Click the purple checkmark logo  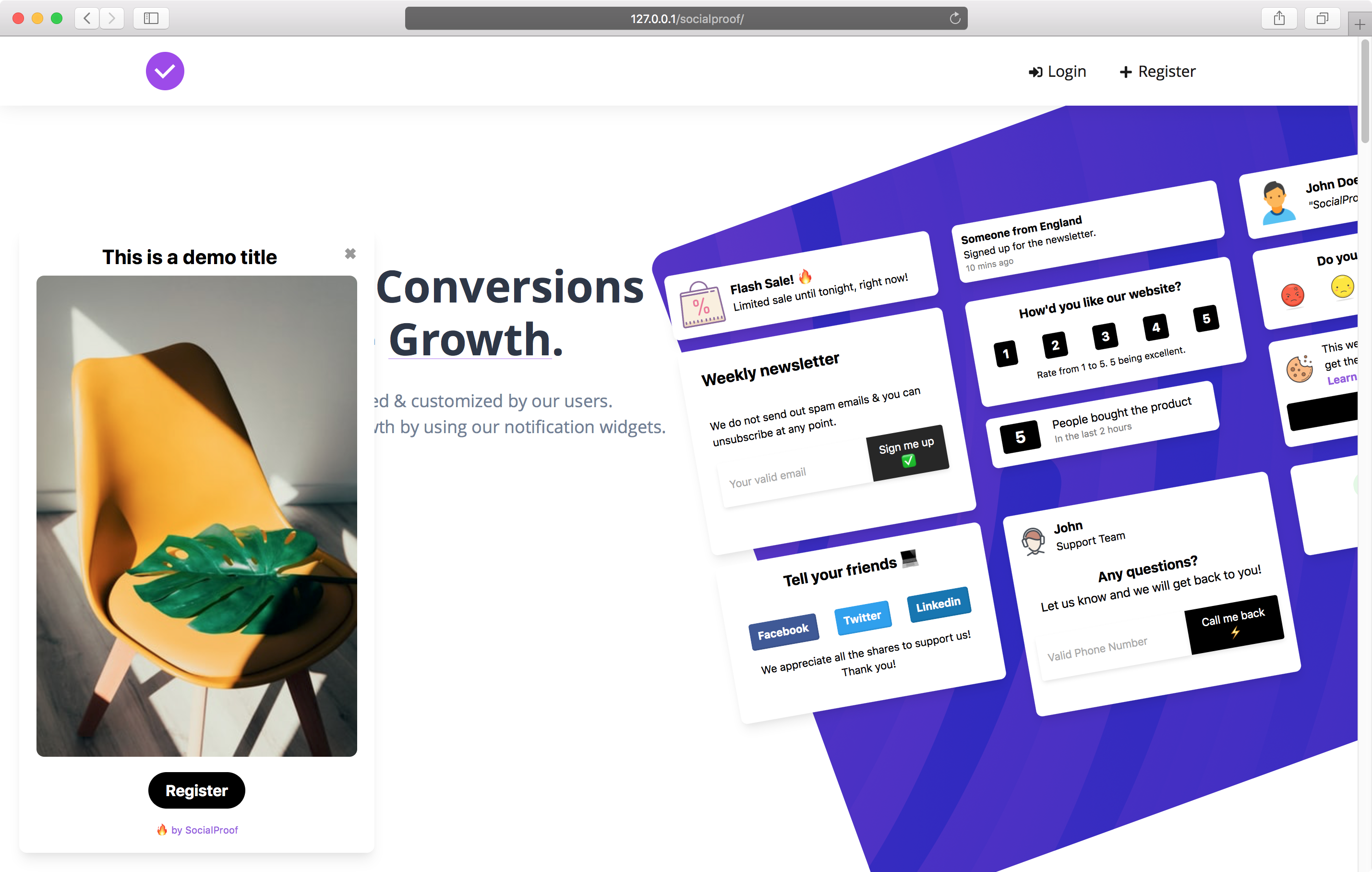click(x=165, y=71)
